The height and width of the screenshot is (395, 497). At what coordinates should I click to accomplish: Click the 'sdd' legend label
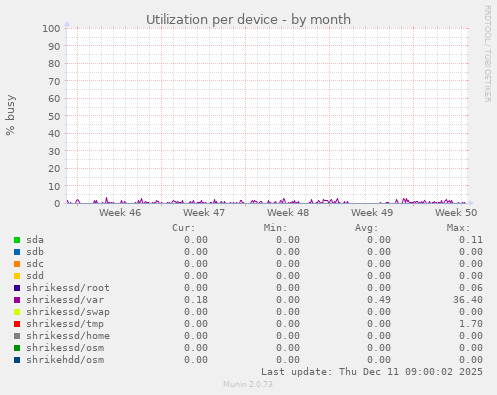coord(35,276)
